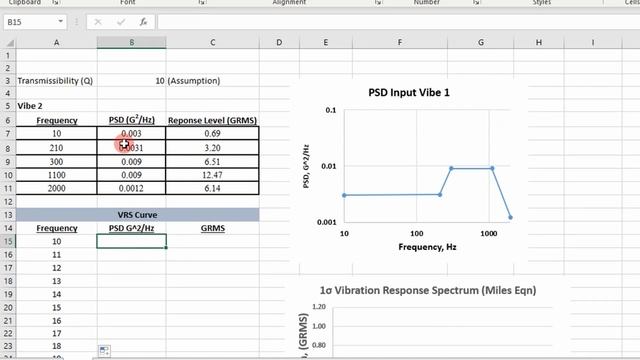Click the PSD Input Vibe 1 chart title

409,93
